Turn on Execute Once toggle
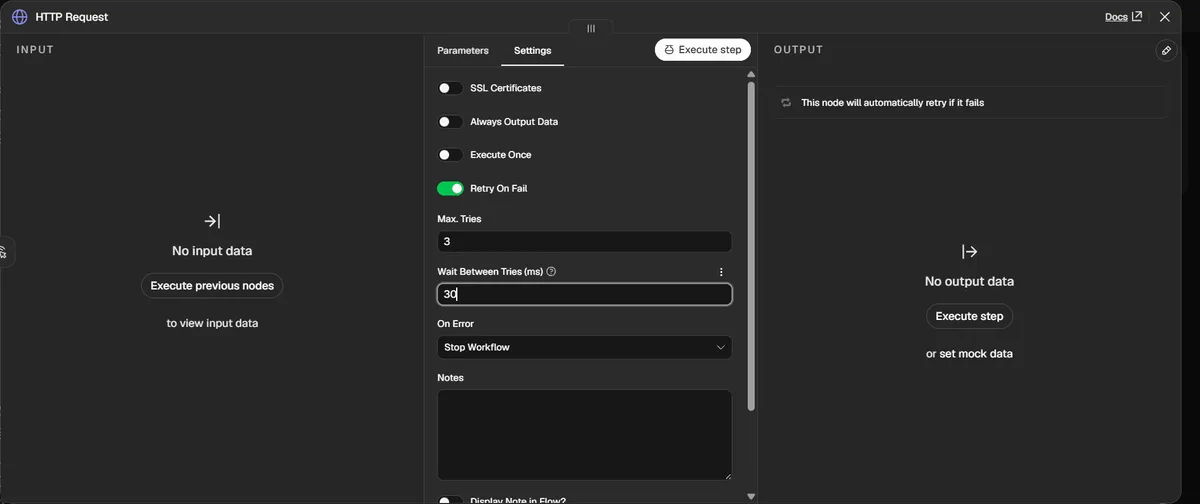This screenshot has height=504, width=1200. click(x=450, y=155)
